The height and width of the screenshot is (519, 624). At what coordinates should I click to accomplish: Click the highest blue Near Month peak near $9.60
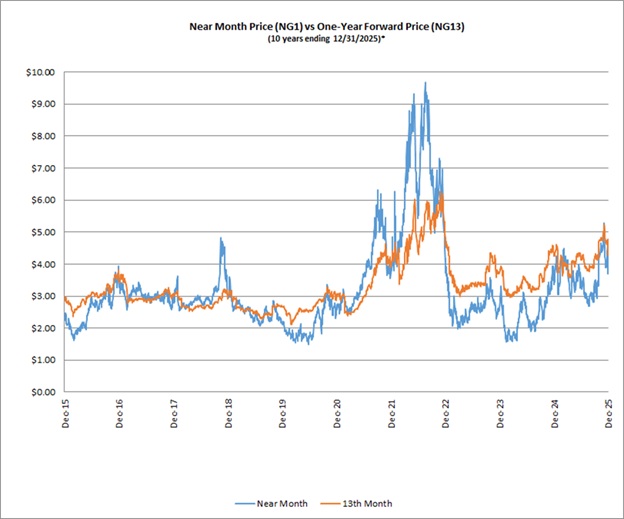pos(426,84)
